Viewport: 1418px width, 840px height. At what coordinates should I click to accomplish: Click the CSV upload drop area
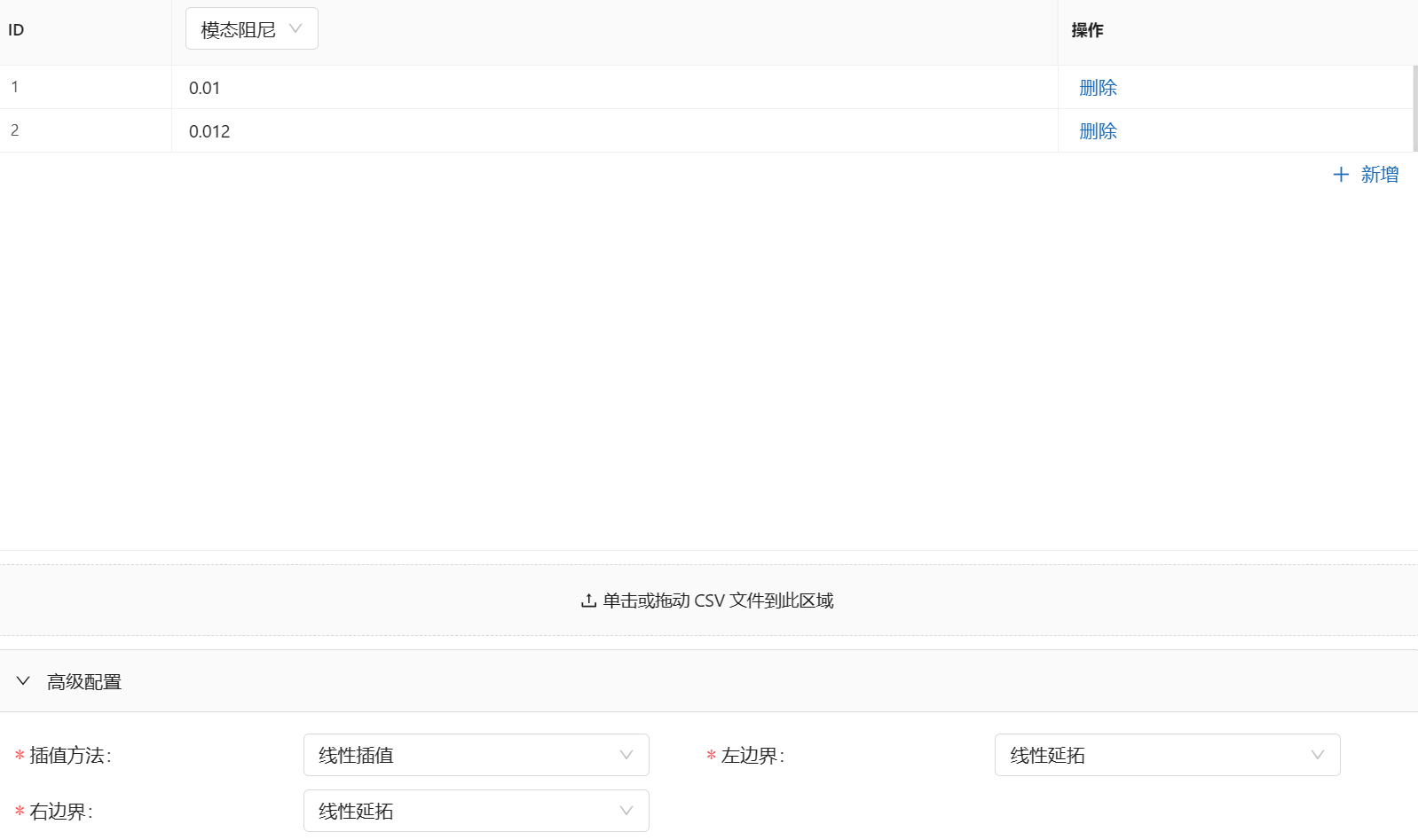tap(708, 601)
